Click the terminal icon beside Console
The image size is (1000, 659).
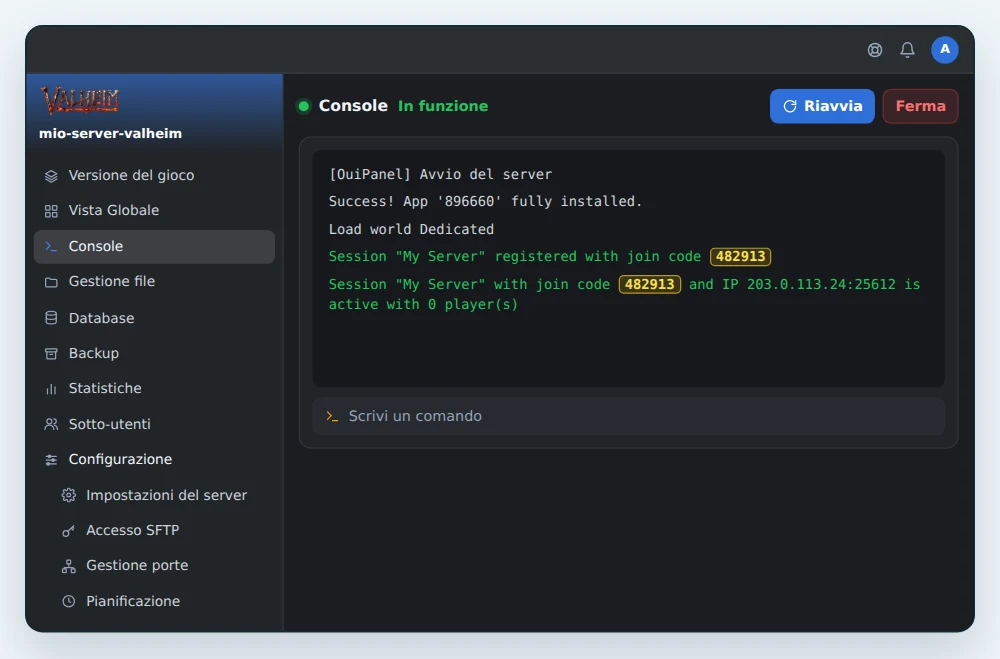point(51,246)
